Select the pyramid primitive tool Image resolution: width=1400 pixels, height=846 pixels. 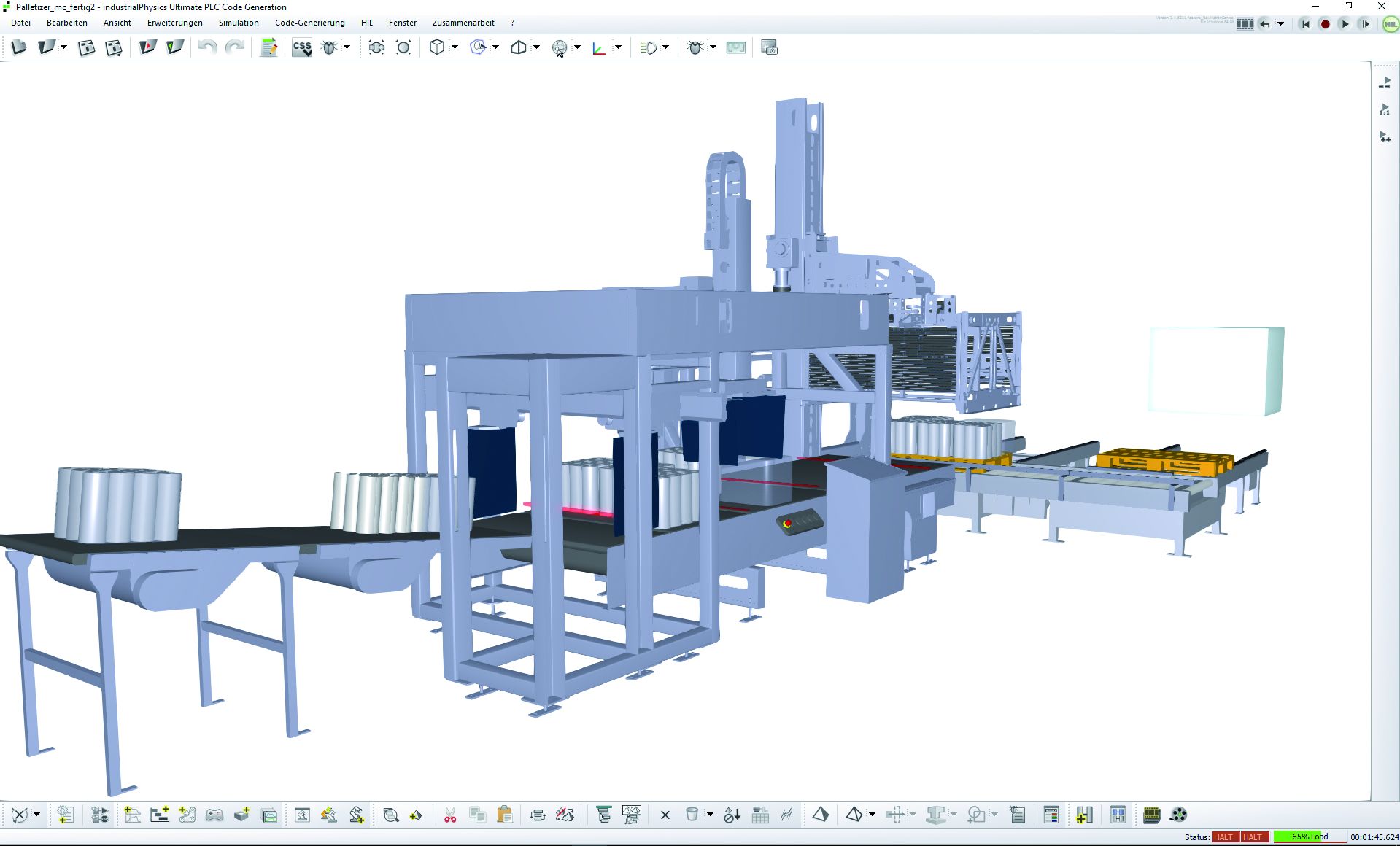(819, 815)
